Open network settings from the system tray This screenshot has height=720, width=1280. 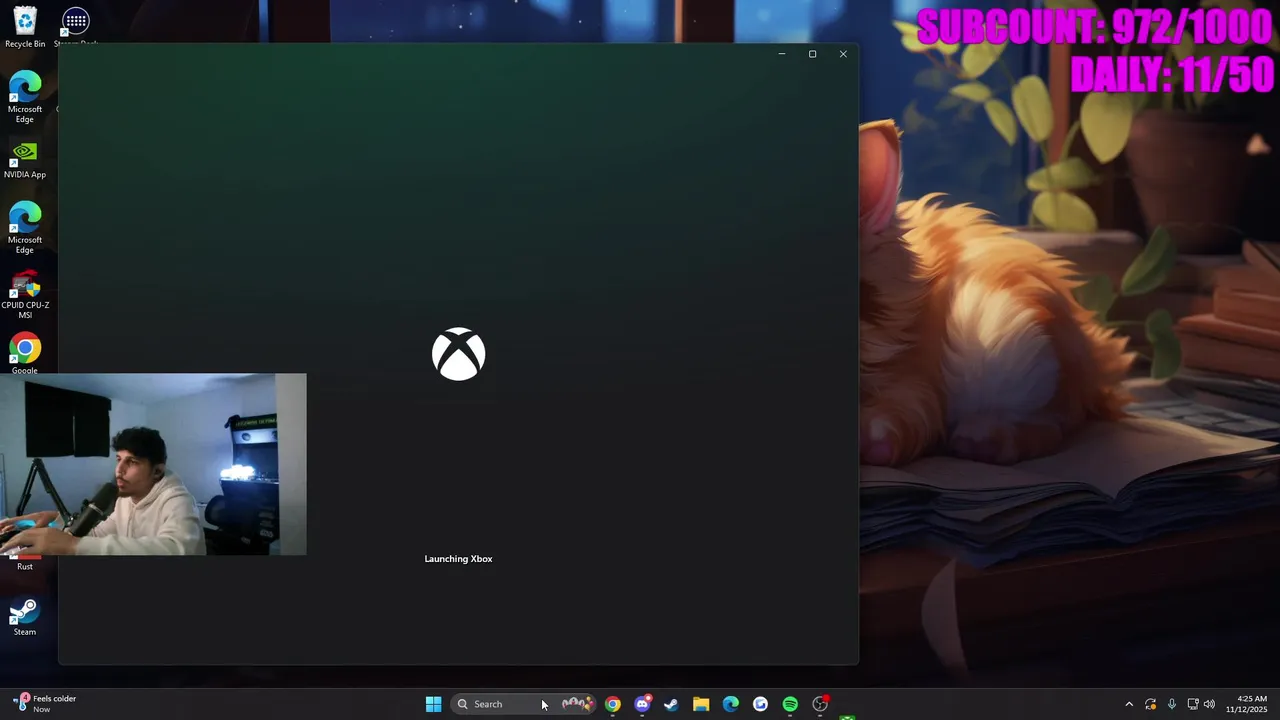1192,704
